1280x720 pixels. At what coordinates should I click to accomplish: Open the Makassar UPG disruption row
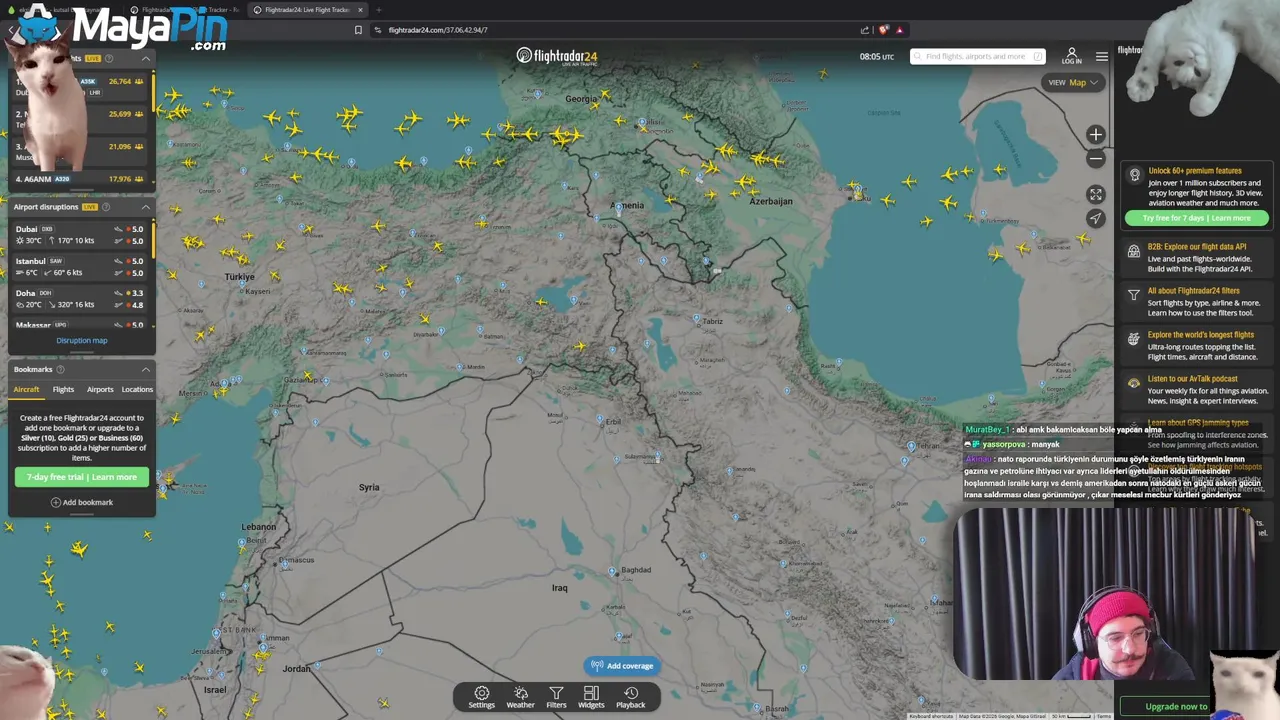(80, 325)
